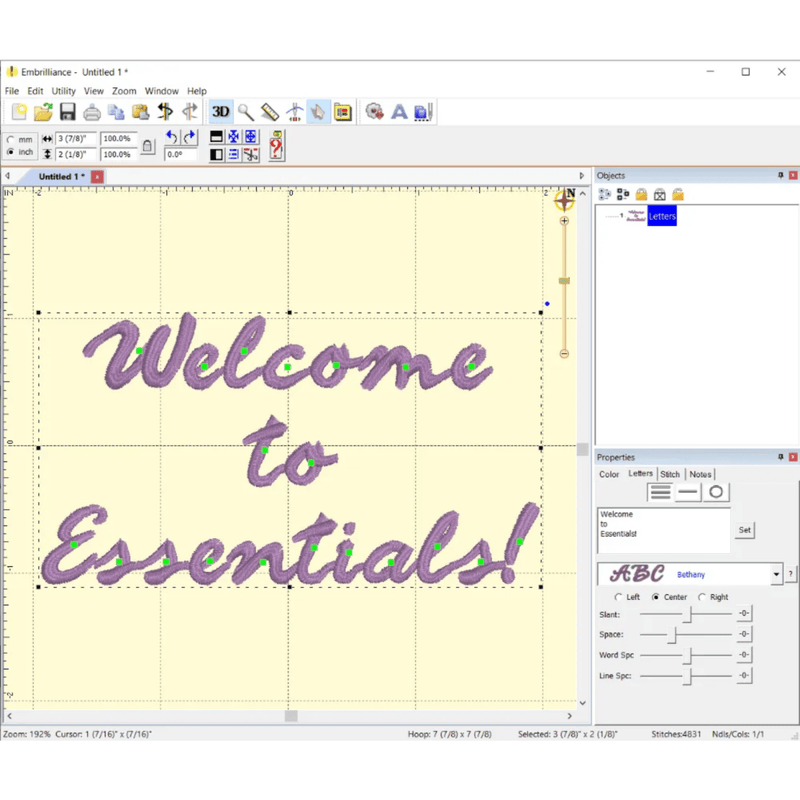Switch to the Color properties tab
Image resolution: width=800 pixels, height=800 pixels.
coord(609,474)
